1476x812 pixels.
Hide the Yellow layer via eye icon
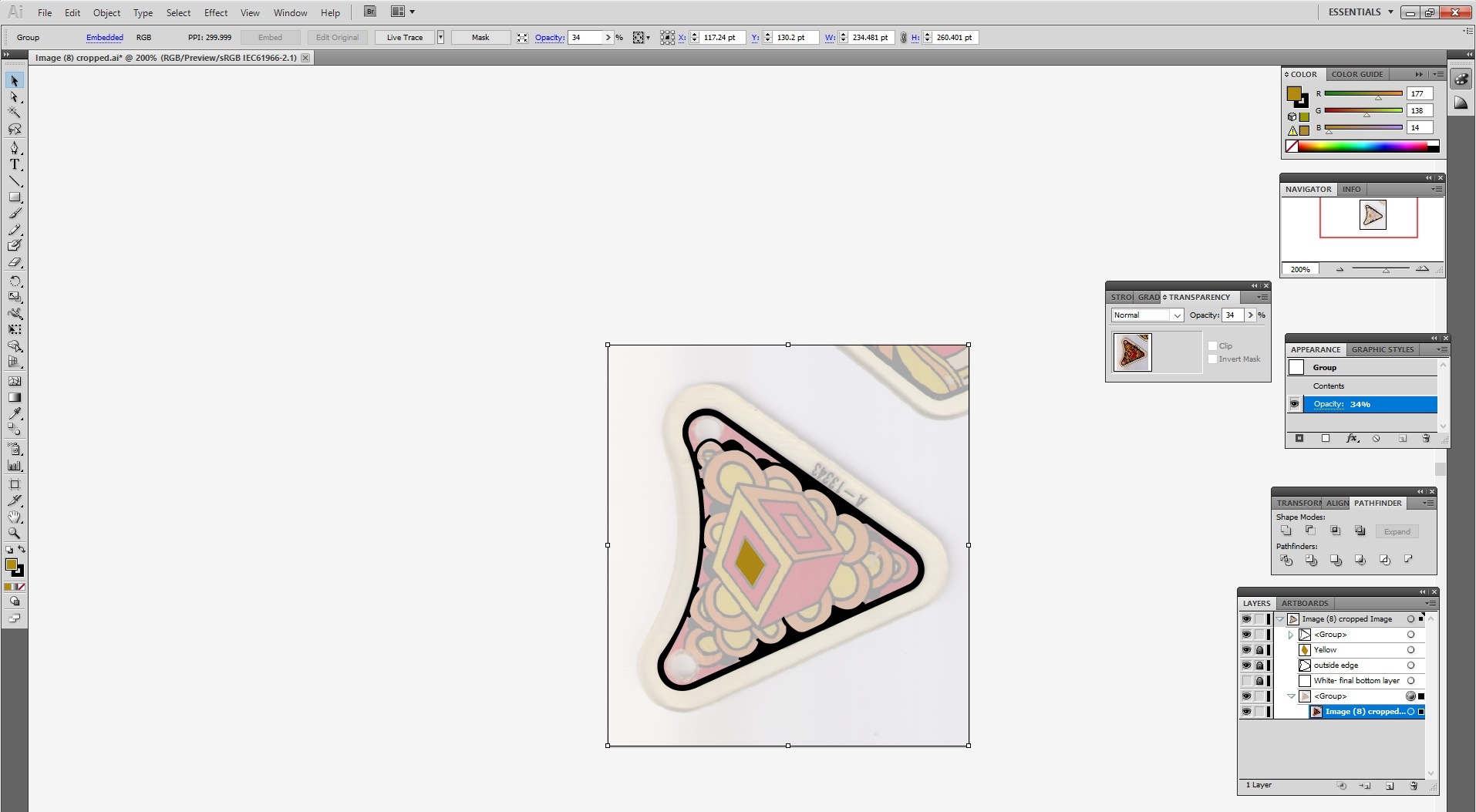pyautogui.click(x=1246, y=650)
